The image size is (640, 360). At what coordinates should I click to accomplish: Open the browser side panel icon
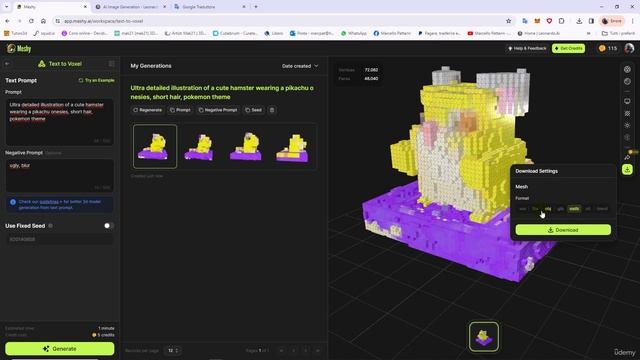tap(591, 21)
